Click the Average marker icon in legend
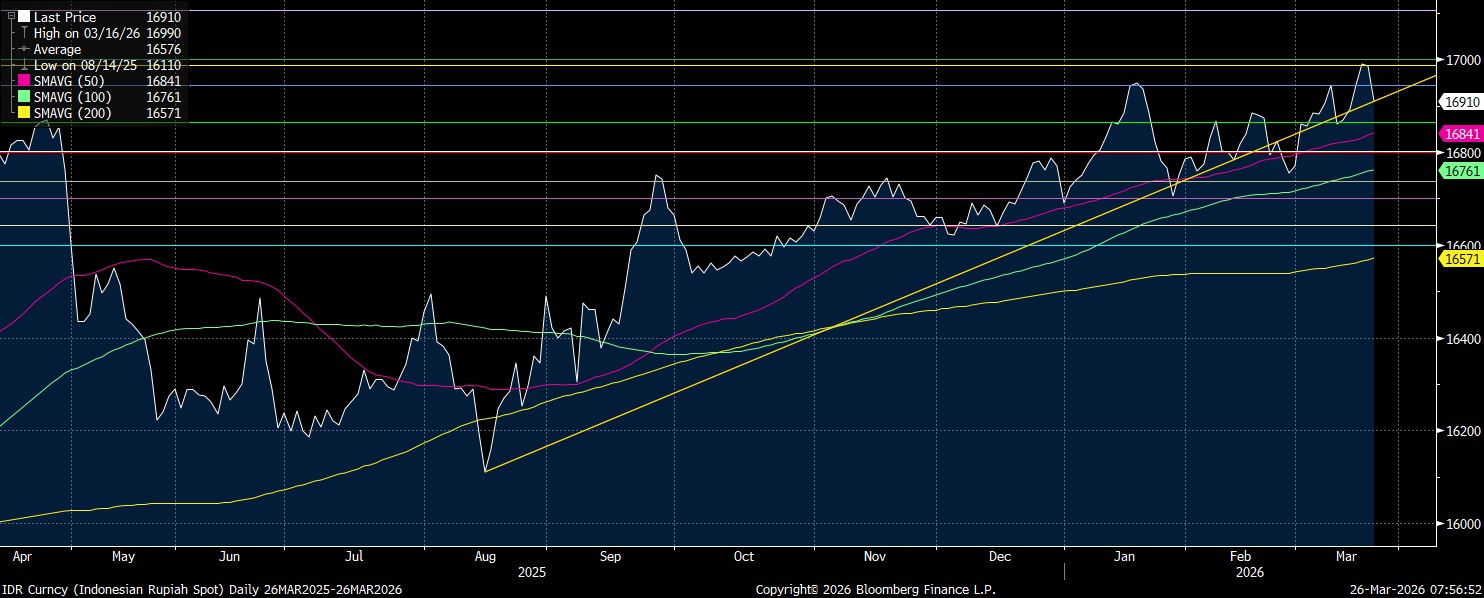 coord(24,49)
